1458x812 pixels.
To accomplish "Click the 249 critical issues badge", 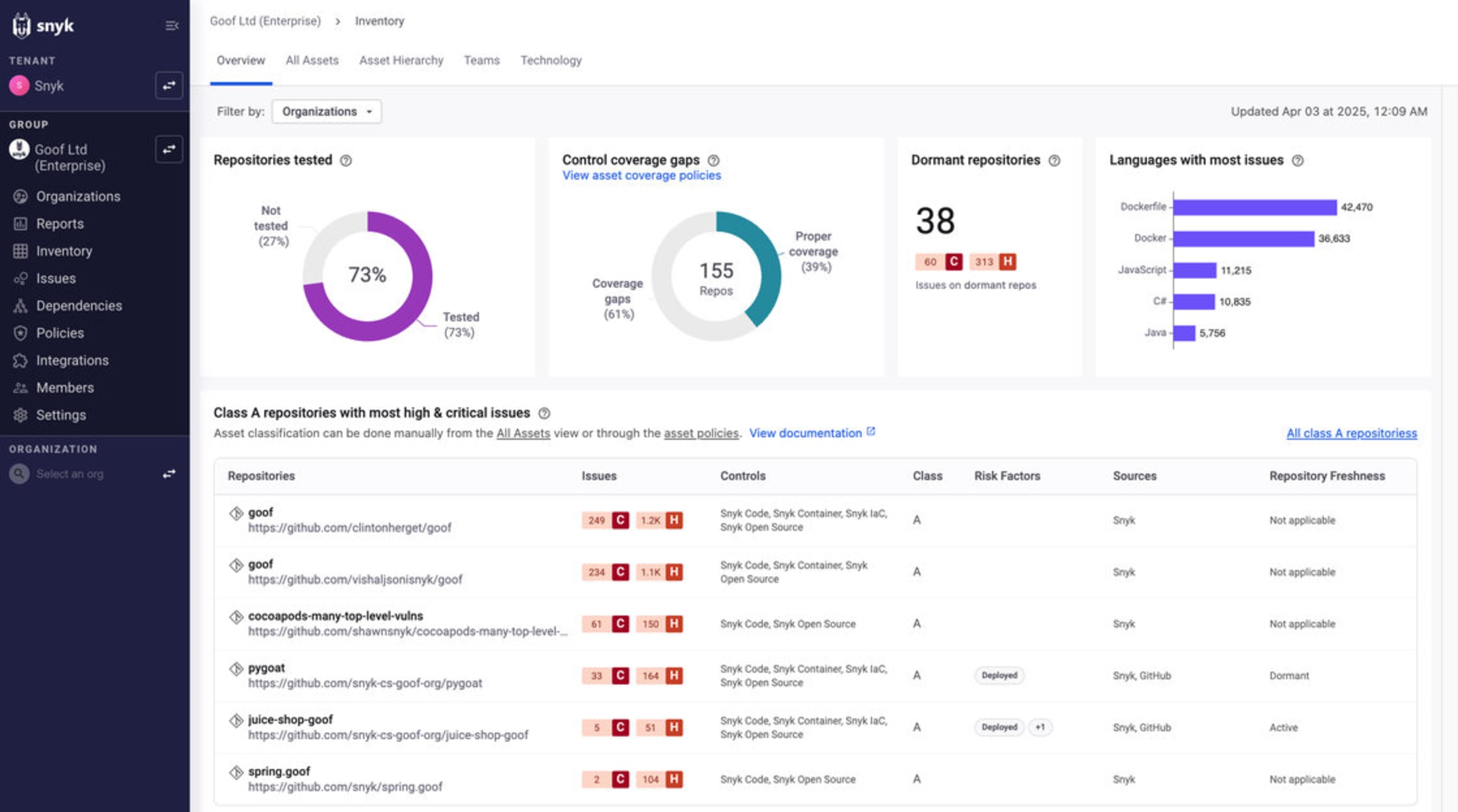I will [x=605, y=520].
